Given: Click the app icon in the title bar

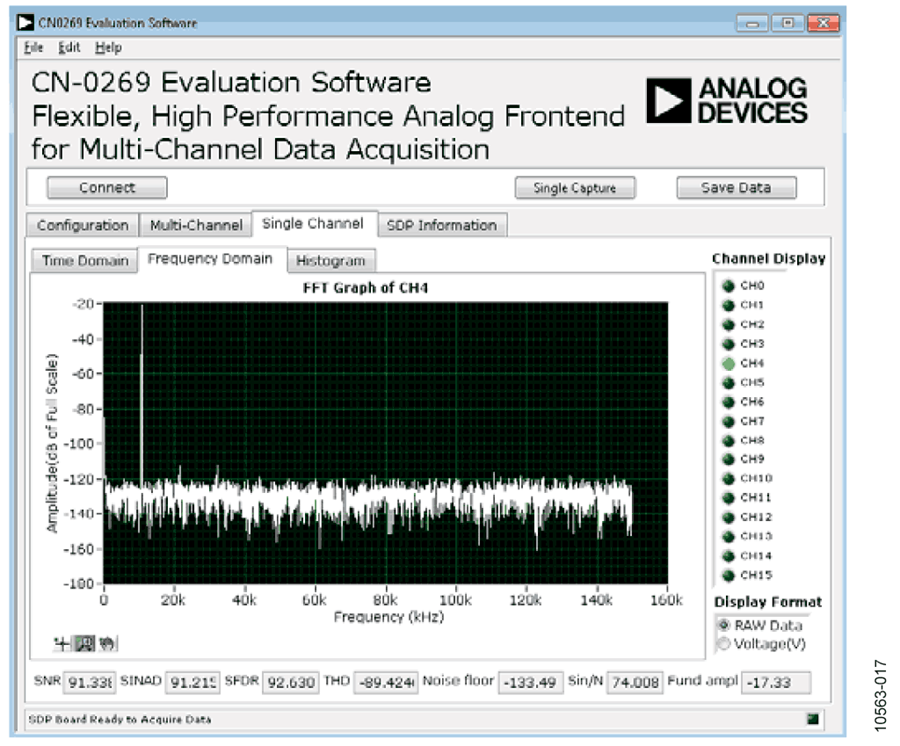Looking at the screenshot, I should tap(26, 23).
